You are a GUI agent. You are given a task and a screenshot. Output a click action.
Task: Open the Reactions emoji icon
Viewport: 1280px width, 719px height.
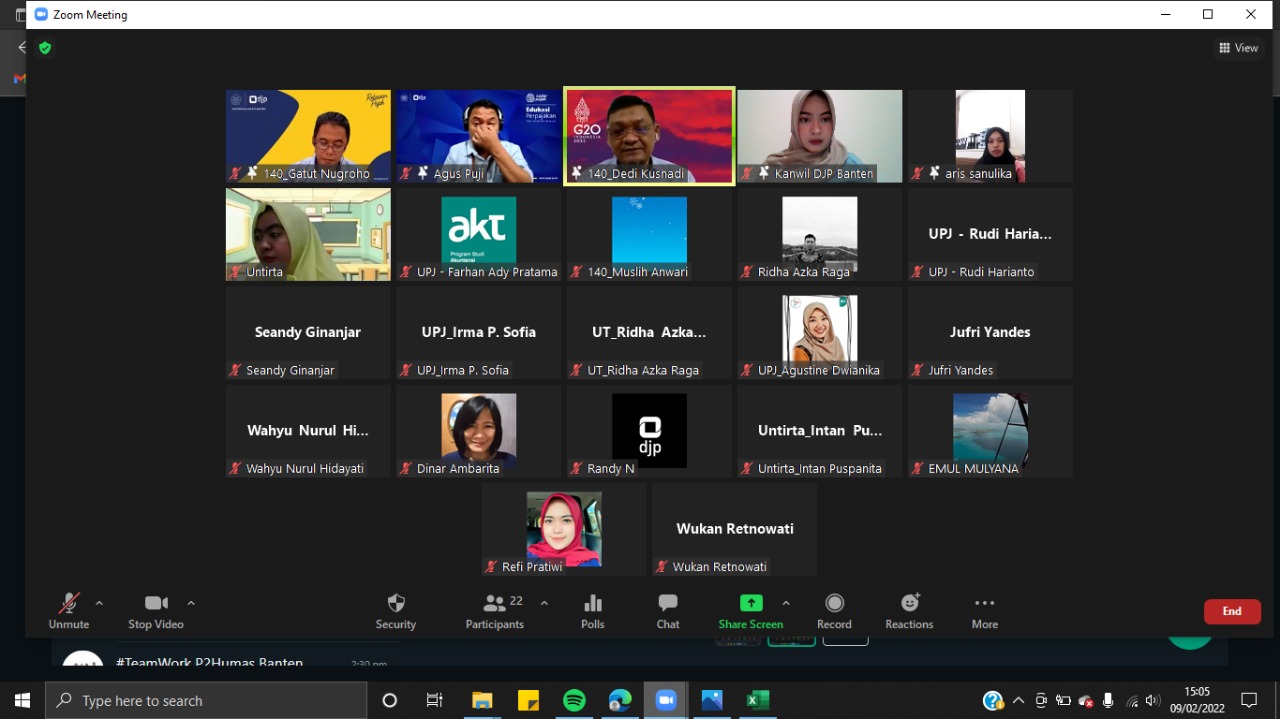(909, 604)
